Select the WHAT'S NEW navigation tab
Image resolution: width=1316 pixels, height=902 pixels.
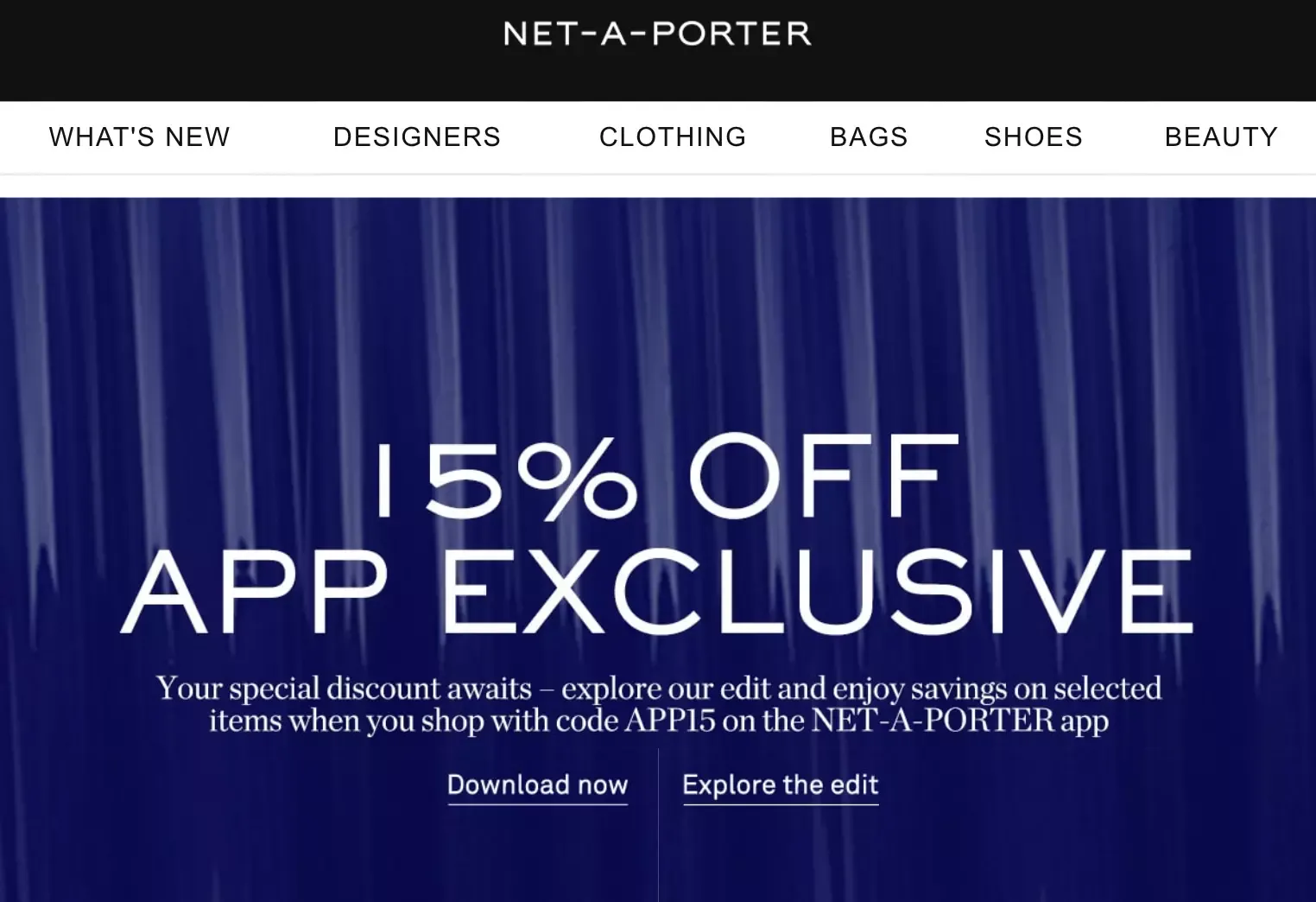[x=139, y=137]
